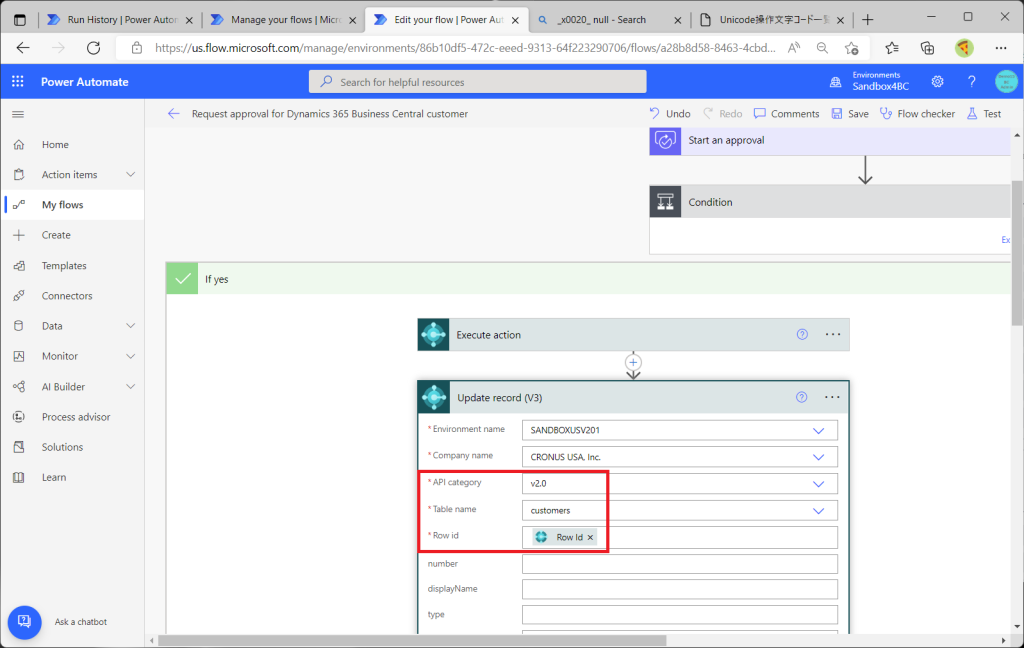This screenshot has width=1024, height=648.
Task: Switch to the Run History browser tab
Action: point(120,20)
